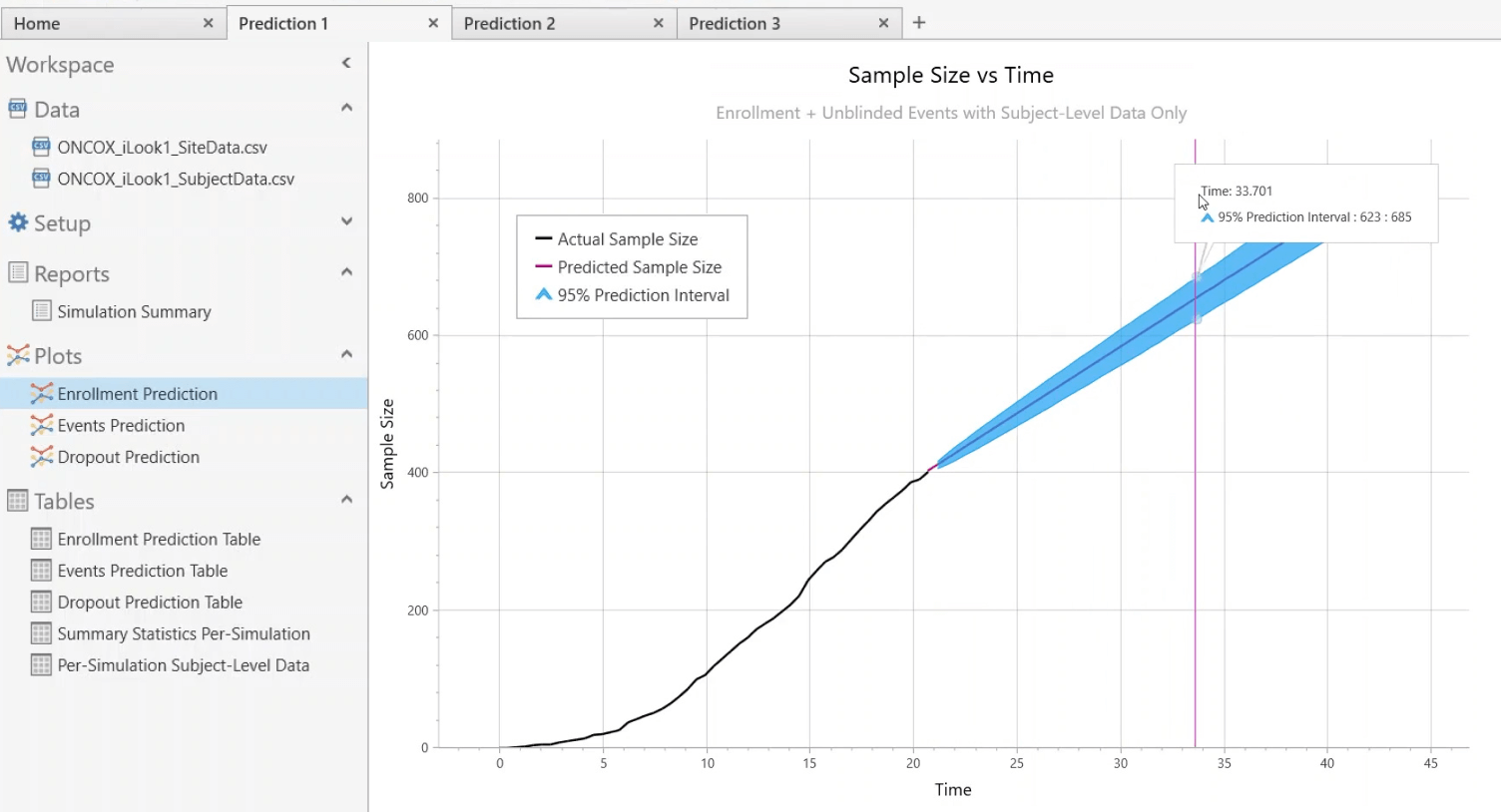Viewport: 1501px width, 812px height.
Task: Select the Summary Statistics Per-Simulation table icon
Action: 40,633
